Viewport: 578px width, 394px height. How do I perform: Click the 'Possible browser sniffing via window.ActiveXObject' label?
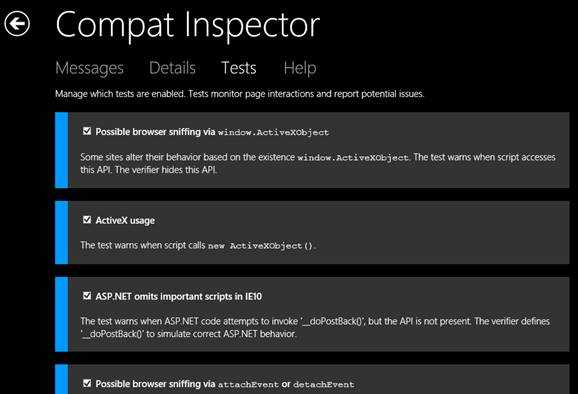click(x=212, y=132)
